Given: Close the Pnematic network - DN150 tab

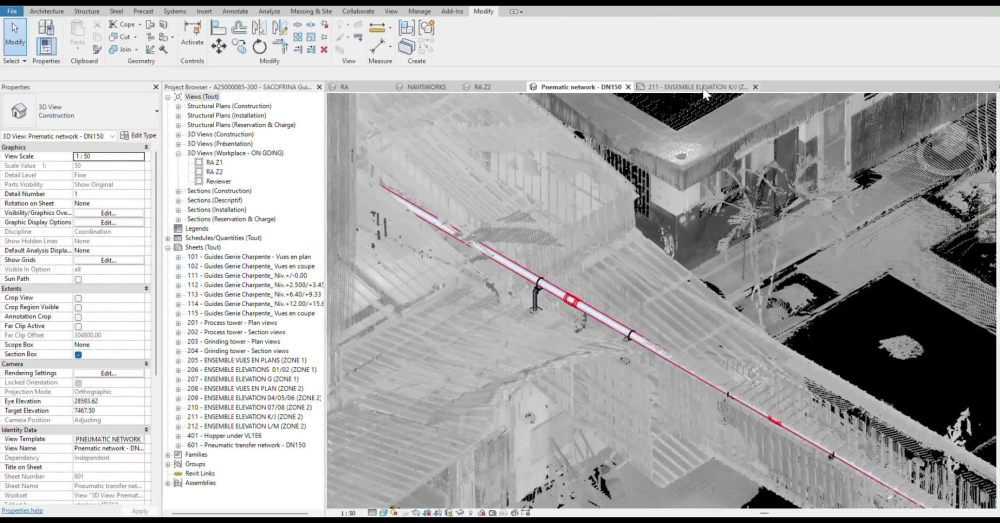Looking at the screenshot, I should (628, 87).
